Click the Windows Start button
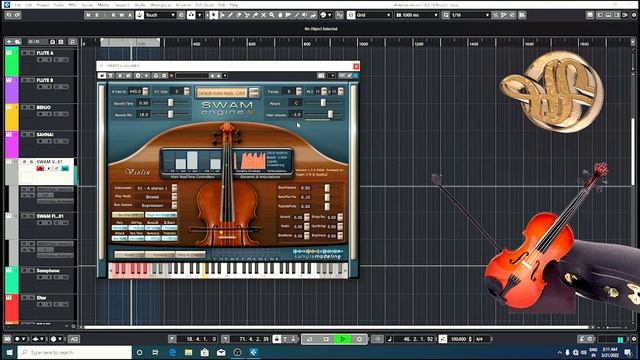Viewport: 640px width, 360px height. (9, 352)
